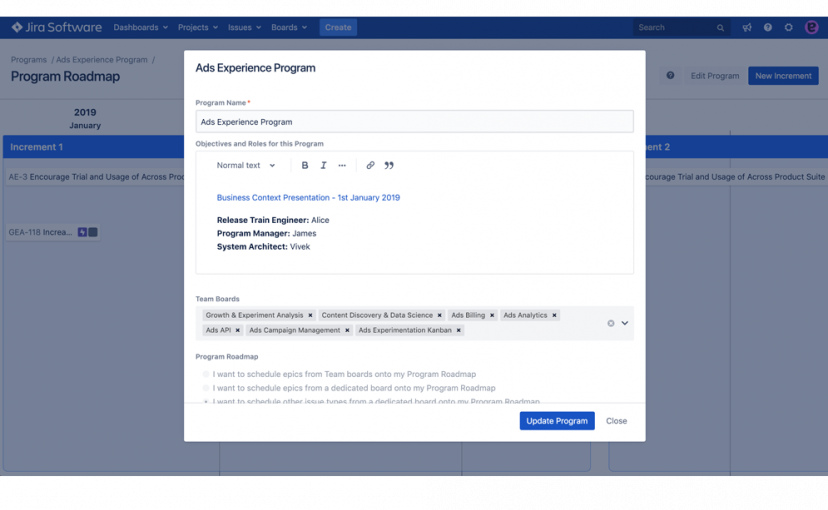Insert a block quote
The width and height of the screenshot is (828, 510).
point(389,165)
